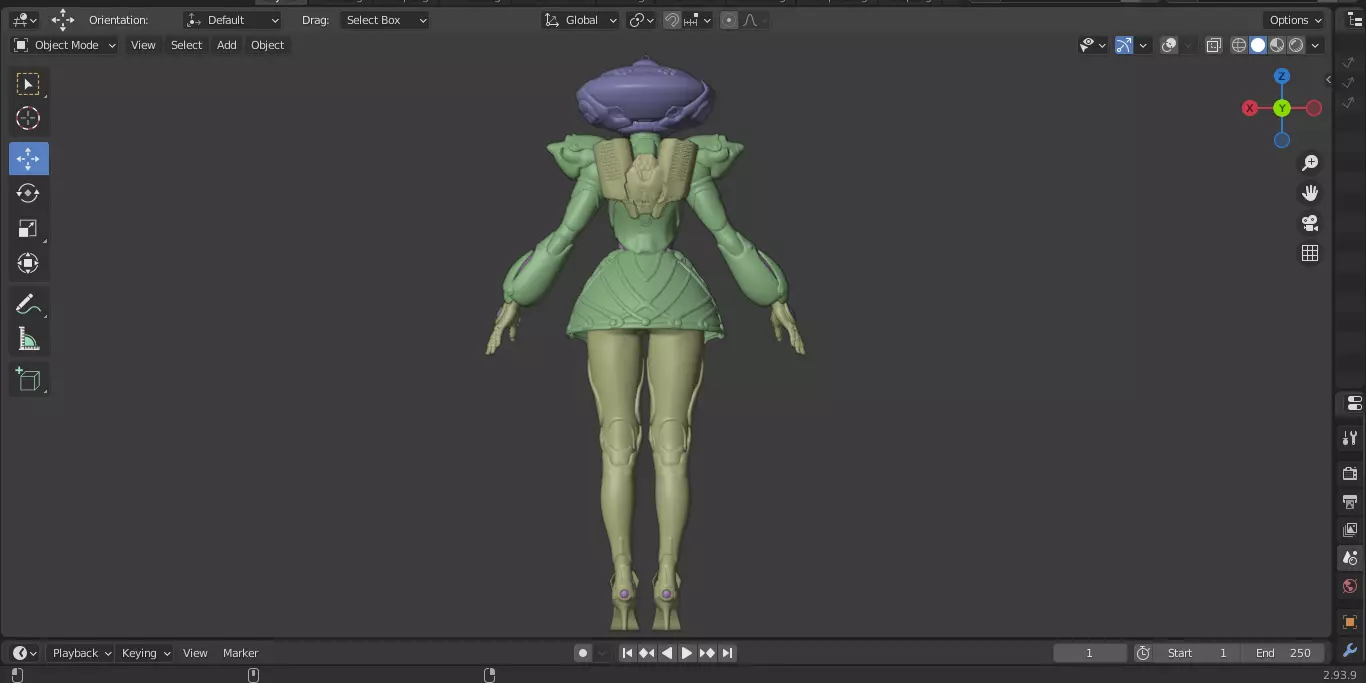This screenshot has height=683, width=1366.
Task: Click the red X axis gizmo
Action: click(1250, 108)
